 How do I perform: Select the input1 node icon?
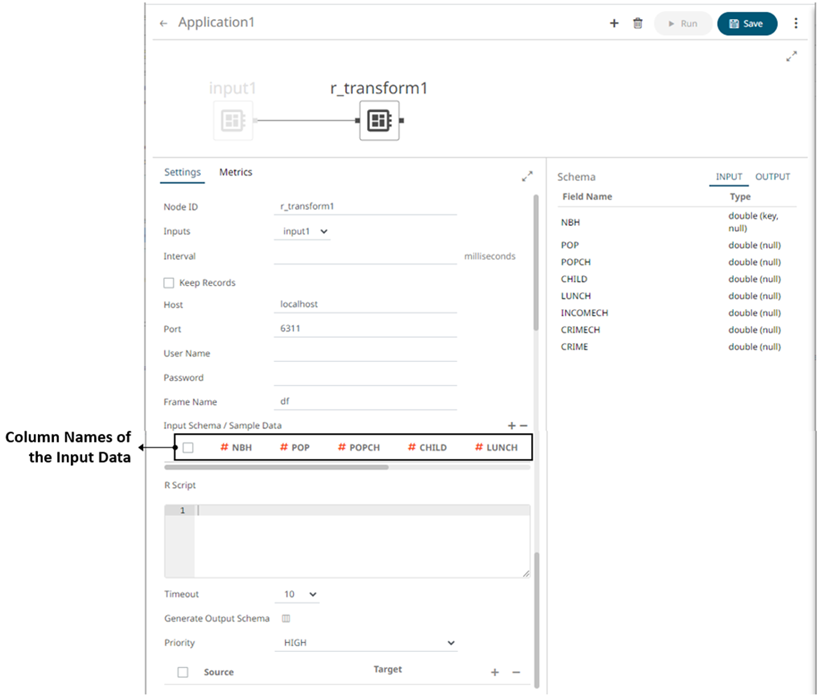click(x=233, y=121)
